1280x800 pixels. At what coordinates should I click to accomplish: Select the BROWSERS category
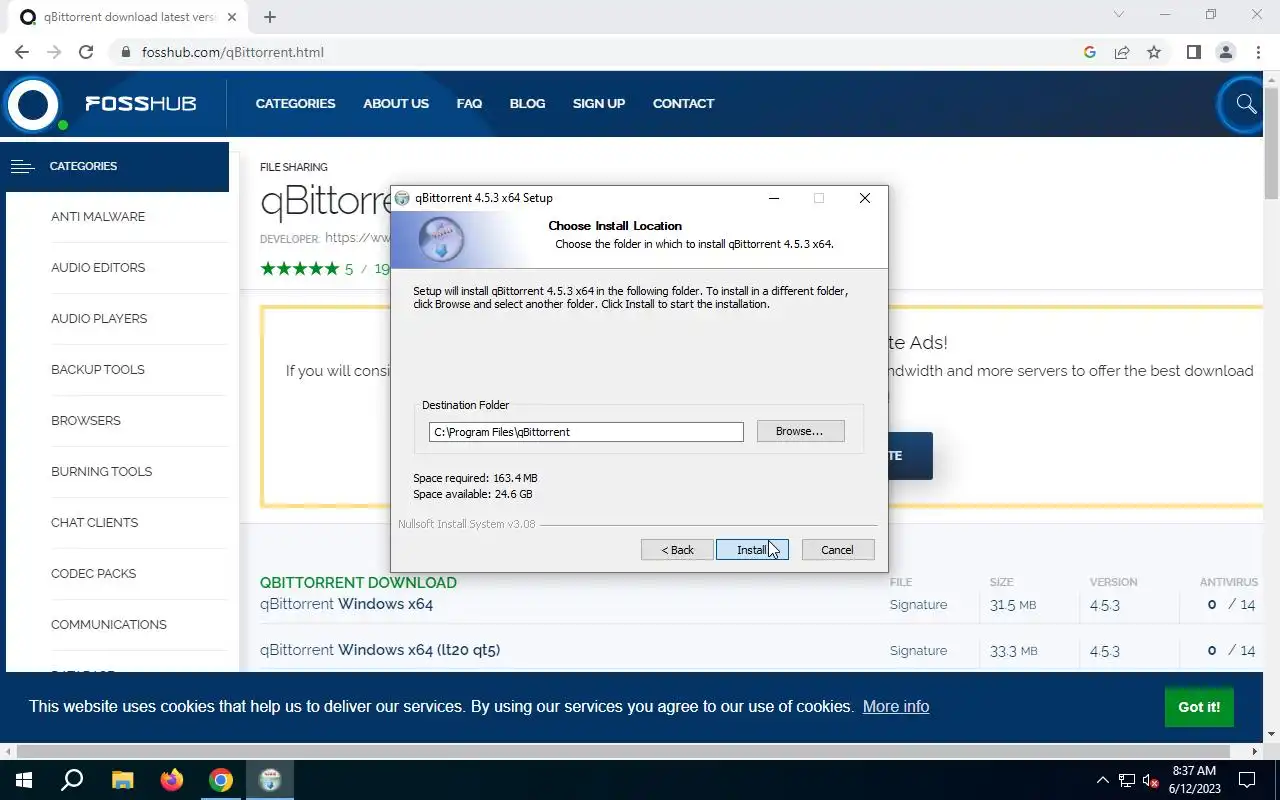coord(86,420)
